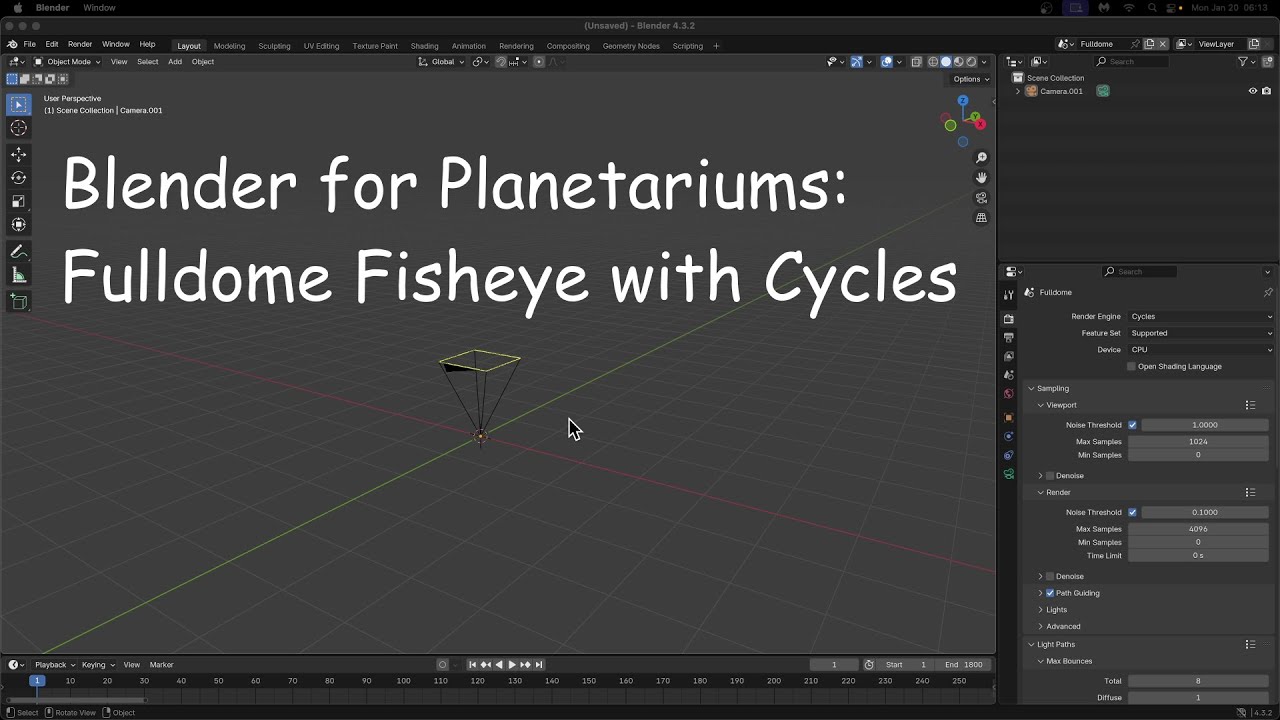This screenshot has width=1280, height=720.
Task: Open the Render Engine dropdown showing Cycles
Action: click(1201, 316)
